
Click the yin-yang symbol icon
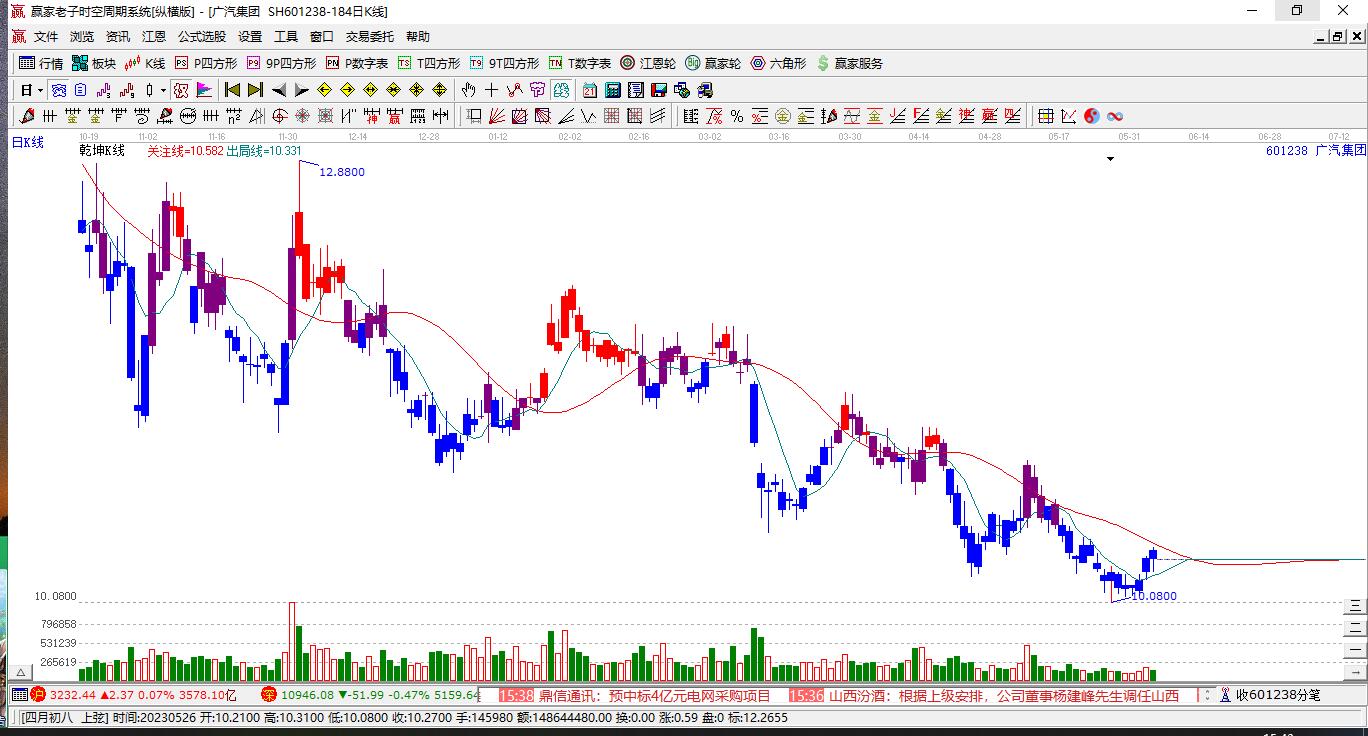click(x=1091, y=116)
